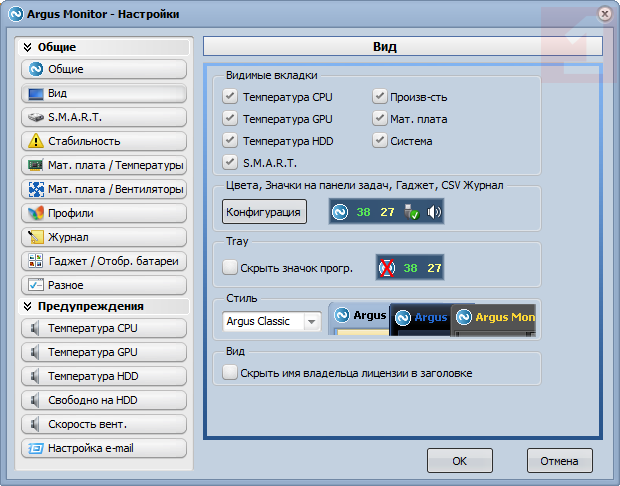
Task: Click the Журнал notepad icon
Action: (x=36, y=237)
